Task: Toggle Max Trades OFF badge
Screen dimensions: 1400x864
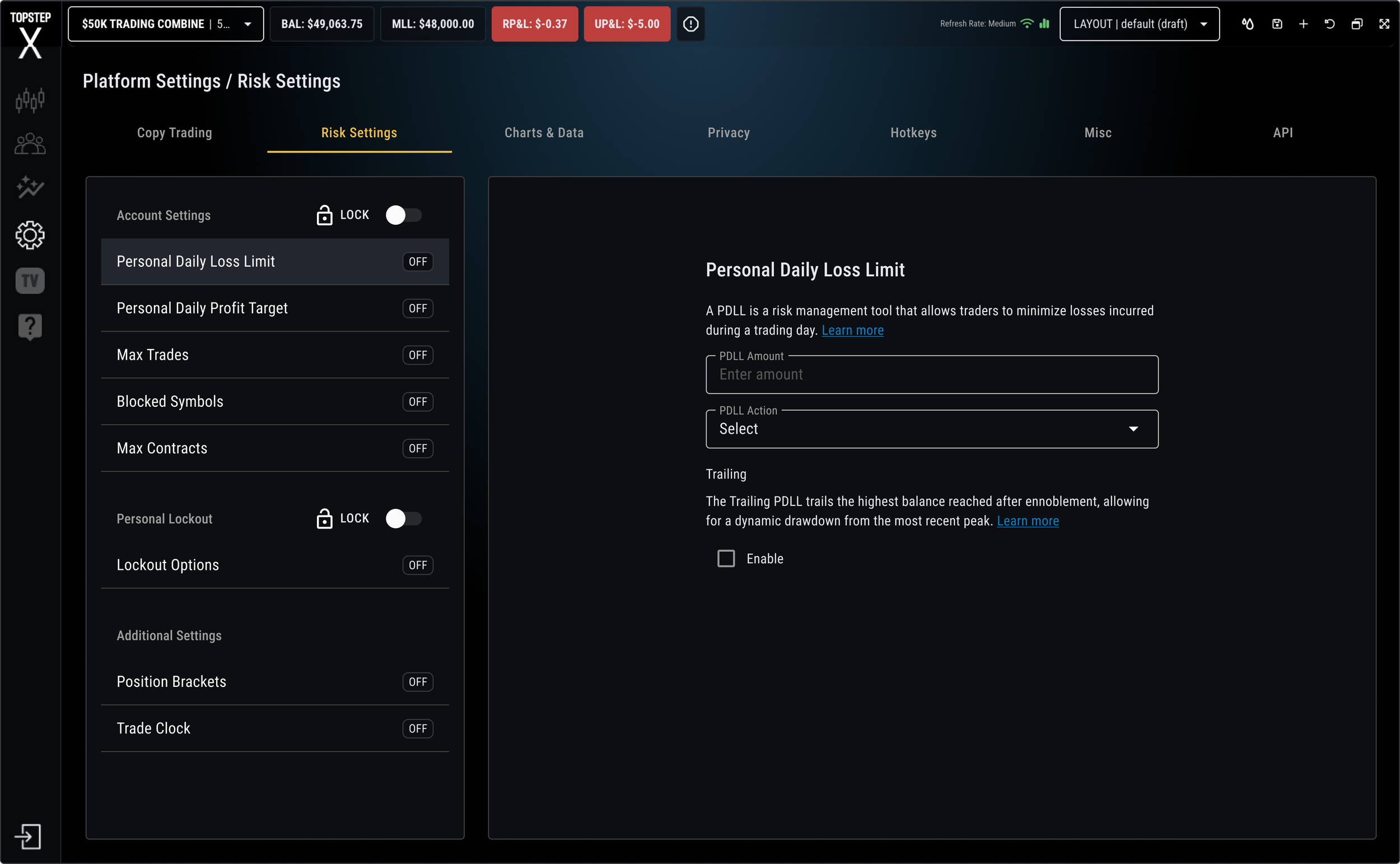Action: click(x=417, y=355)
